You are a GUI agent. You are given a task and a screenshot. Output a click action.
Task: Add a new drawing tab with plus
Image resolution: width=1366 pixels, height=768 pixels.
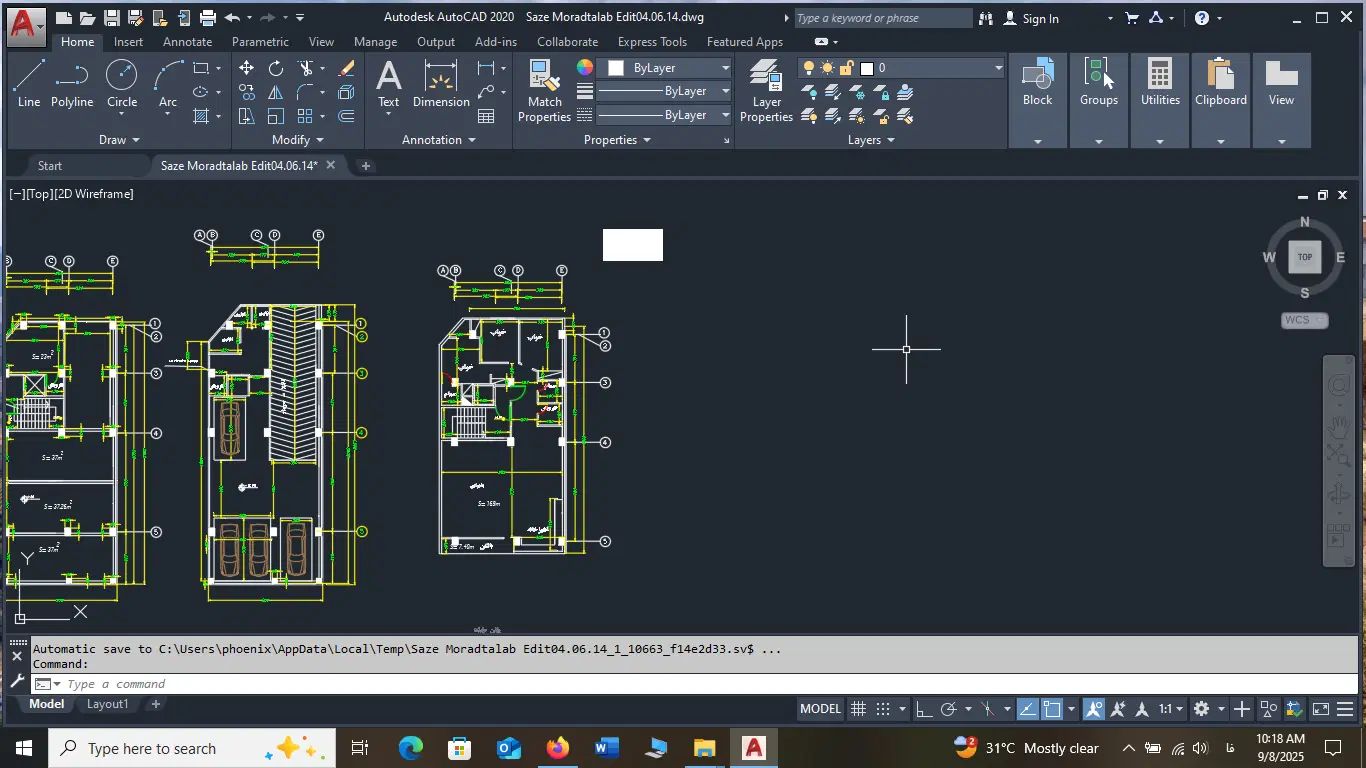click(365, 166)
